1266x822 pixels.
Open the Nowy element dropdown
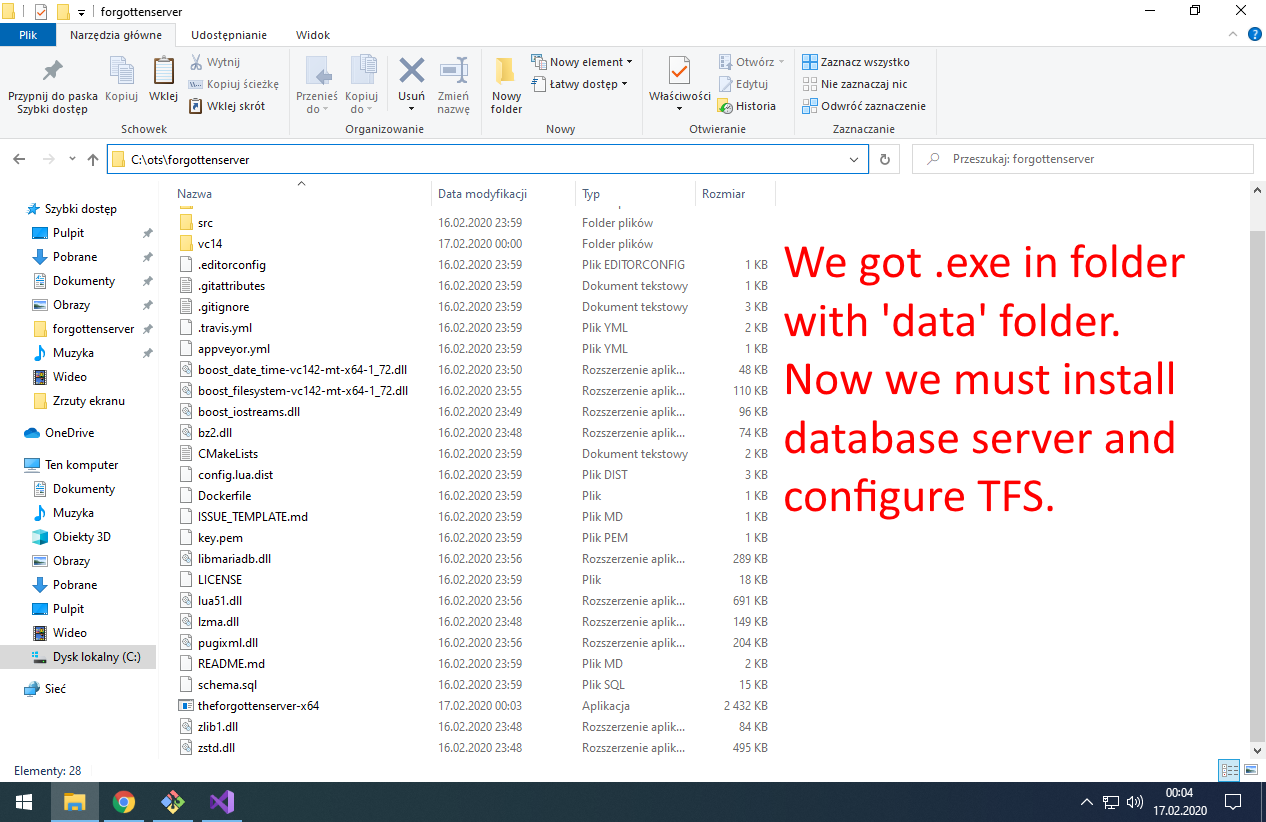coord(582,61)
